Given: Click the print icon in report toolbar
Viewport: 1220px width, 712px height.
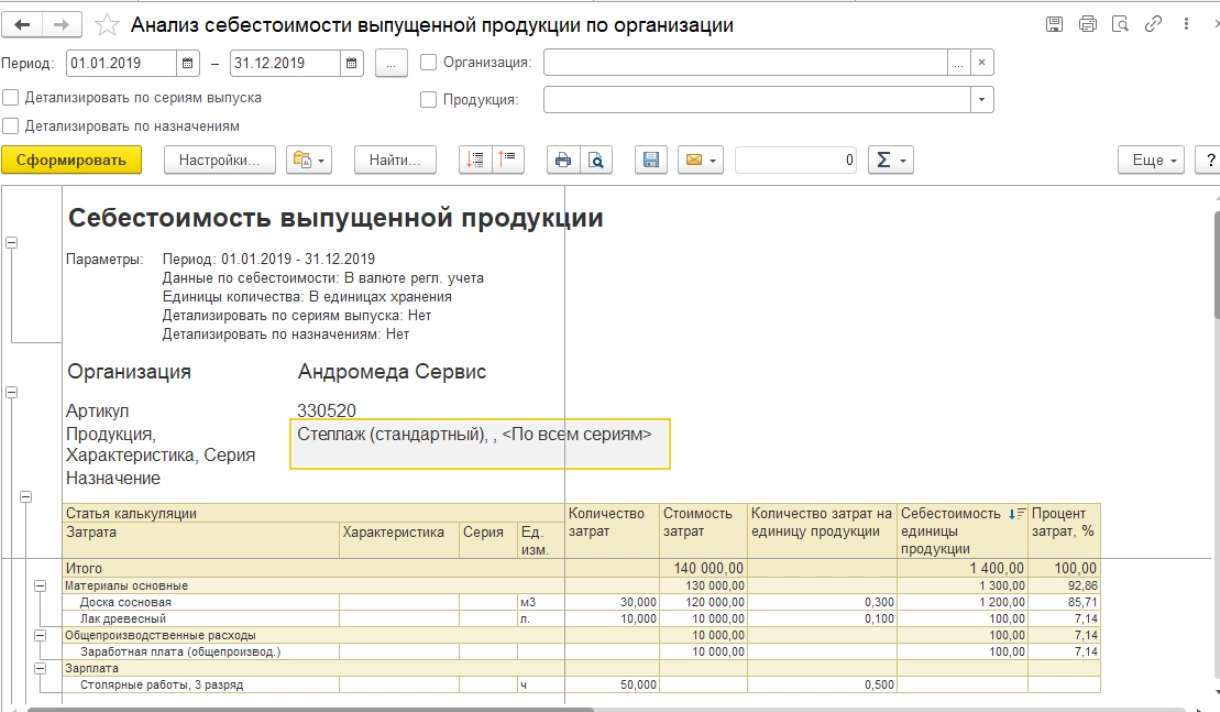Looking at the screenshot, I should coord(563,160).
